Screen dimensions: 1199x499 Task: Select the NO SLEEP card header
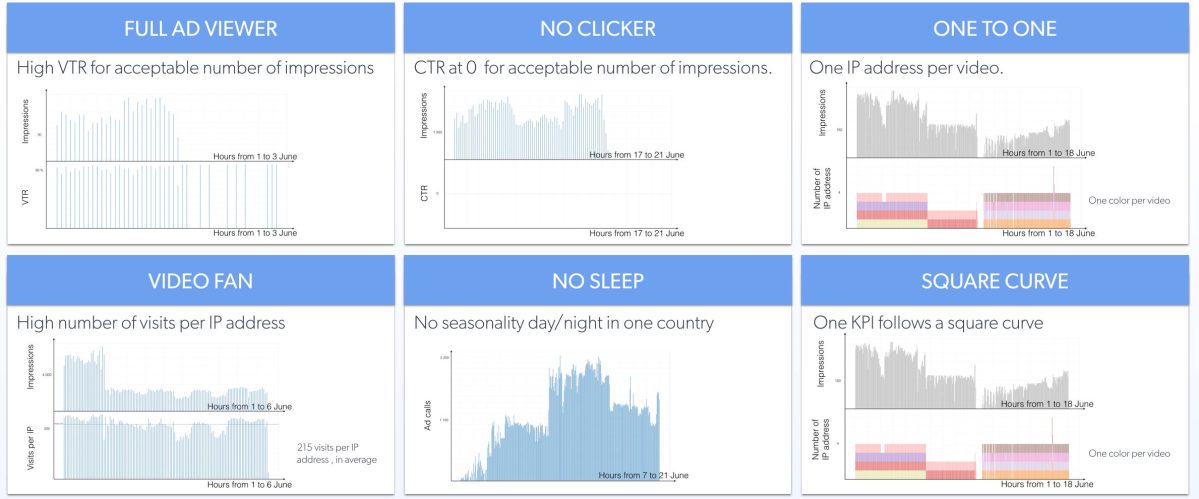tap(597, 281)
